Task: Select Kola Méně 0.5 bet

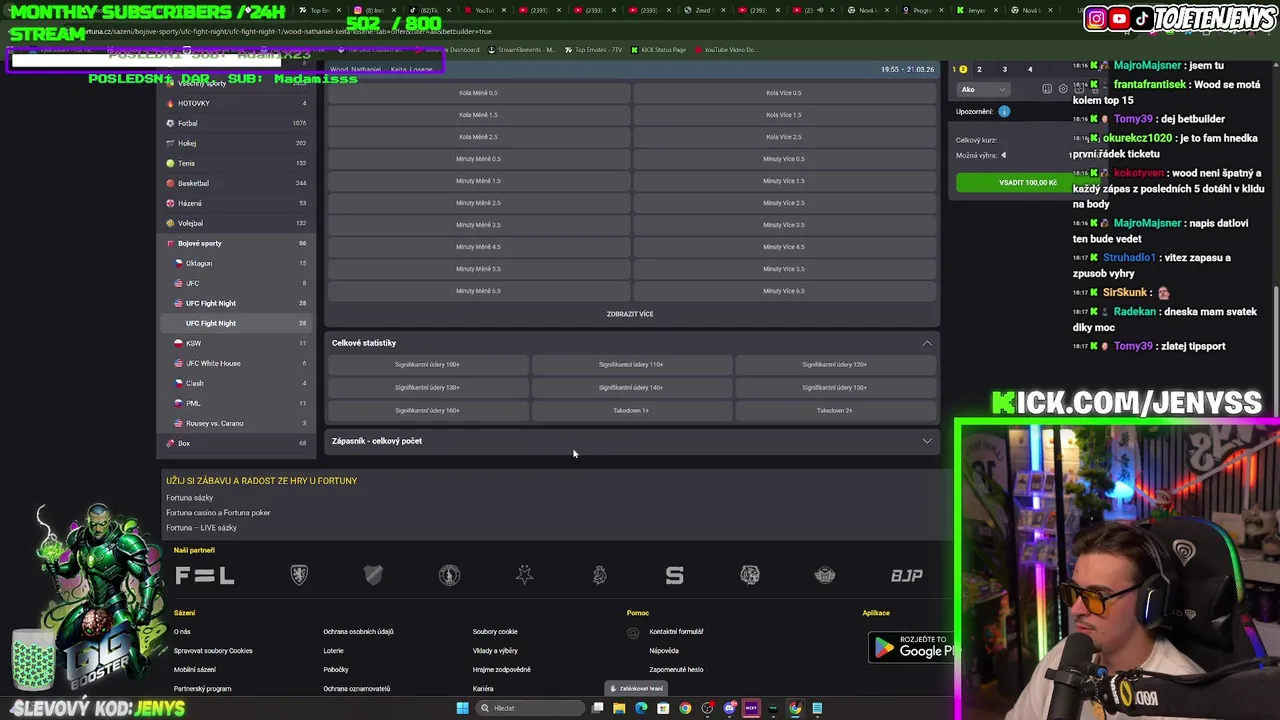Action: pos(478,93)
